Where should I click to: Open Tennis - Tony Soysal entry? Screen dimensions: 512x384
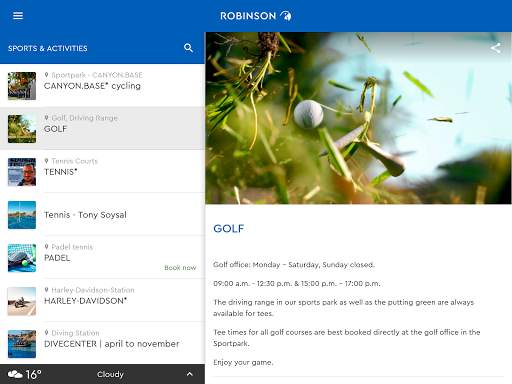(102, 214)
